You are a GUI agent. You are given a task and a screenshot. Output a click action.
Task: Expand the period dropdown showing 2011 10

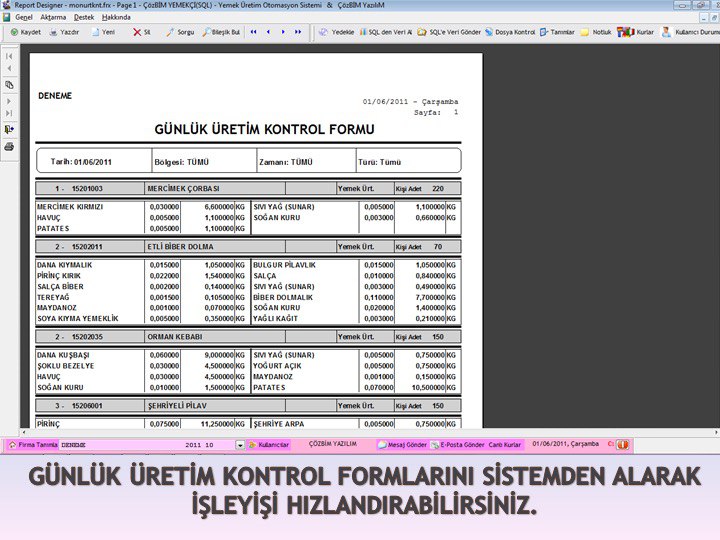[x=239, y=444]
